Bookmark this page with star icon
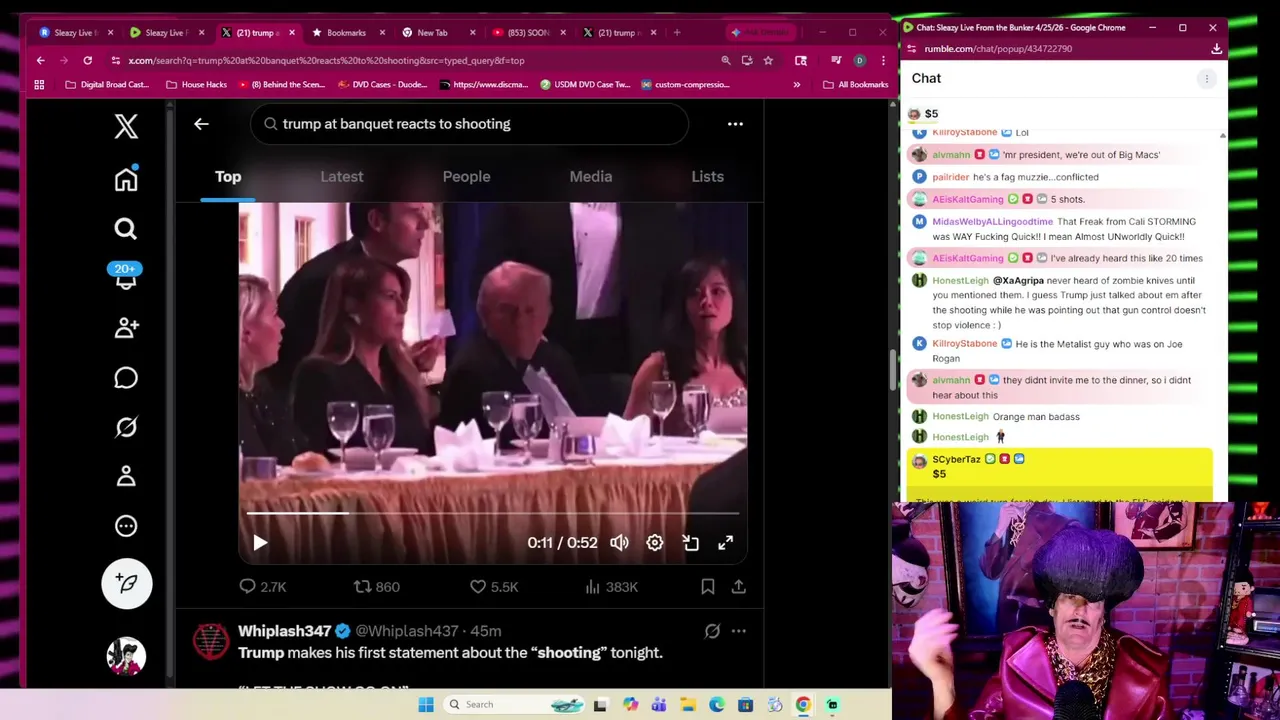The image size is (1280, 720). tap(768, 61)
